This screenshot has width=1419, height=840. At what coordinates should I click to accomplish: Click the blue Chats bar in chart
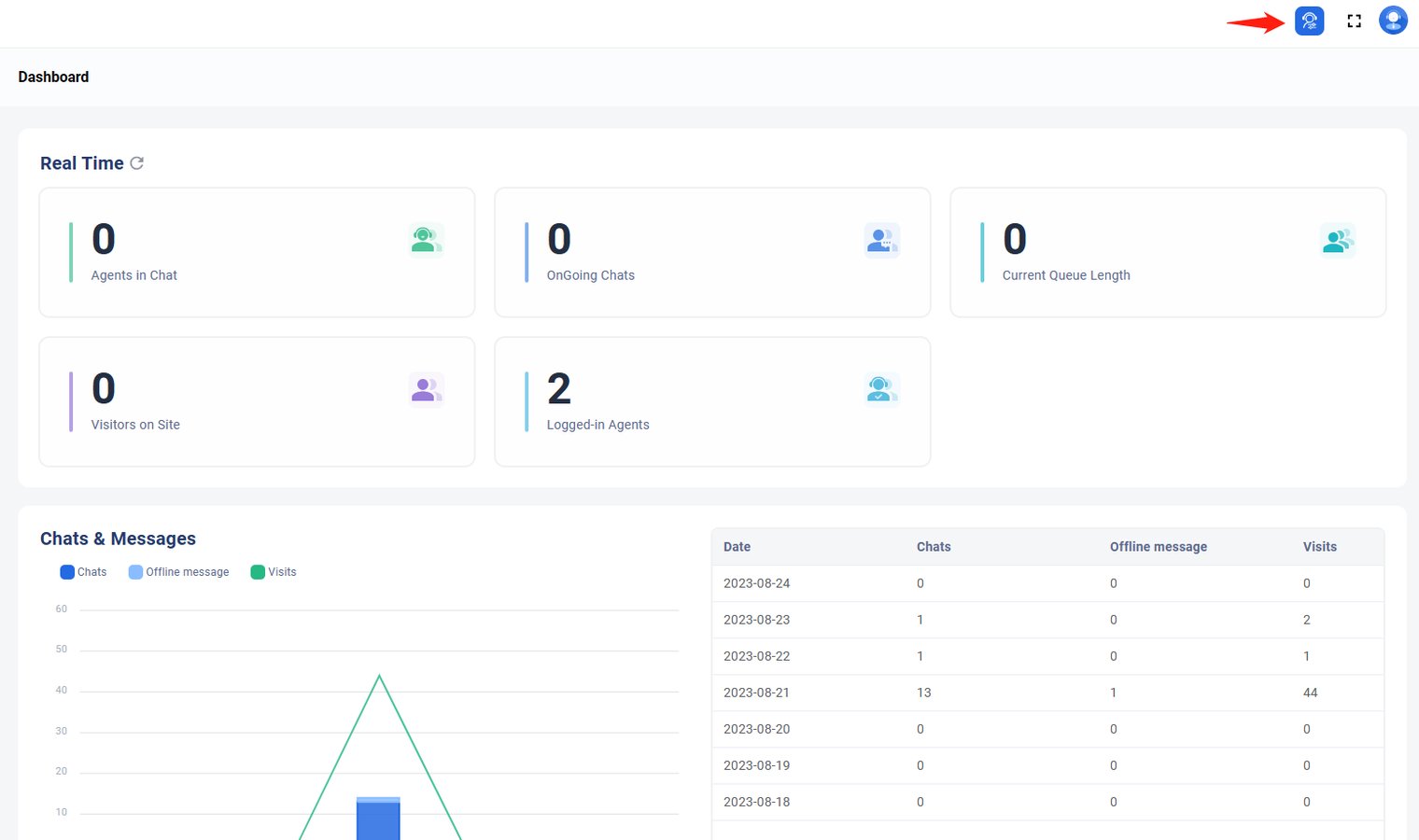378,819
